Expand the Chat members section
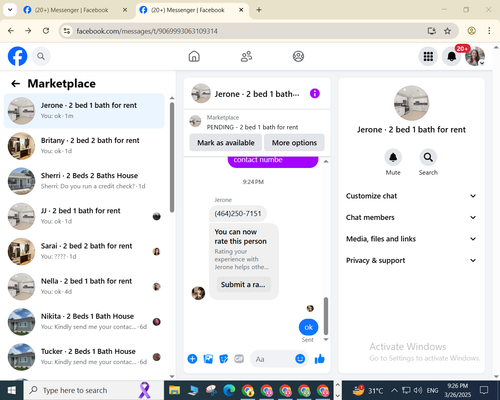The image size is (500, 400). pyautogui.click(x=411, y=217)
